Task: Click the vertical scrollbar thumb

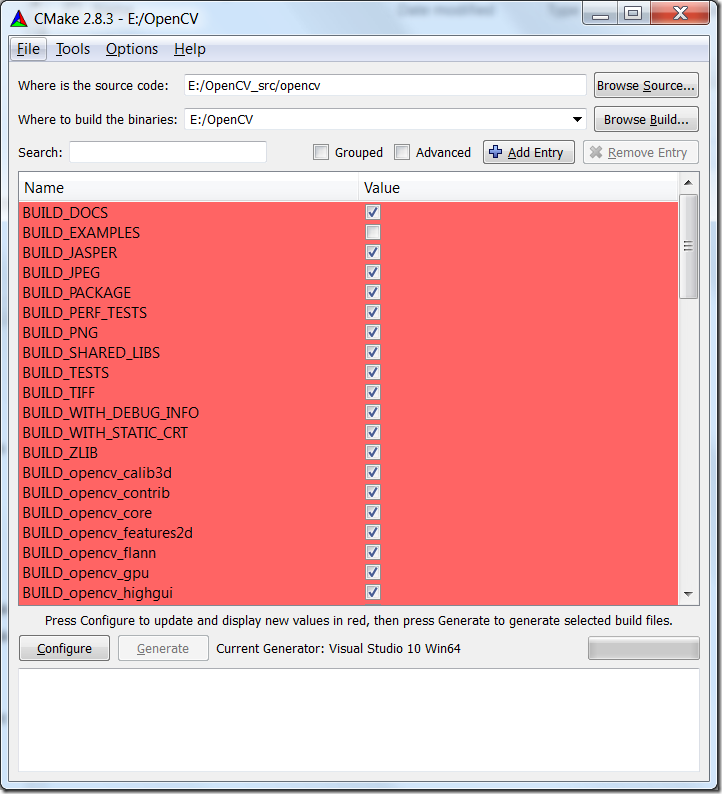Action: pos(688,246)
